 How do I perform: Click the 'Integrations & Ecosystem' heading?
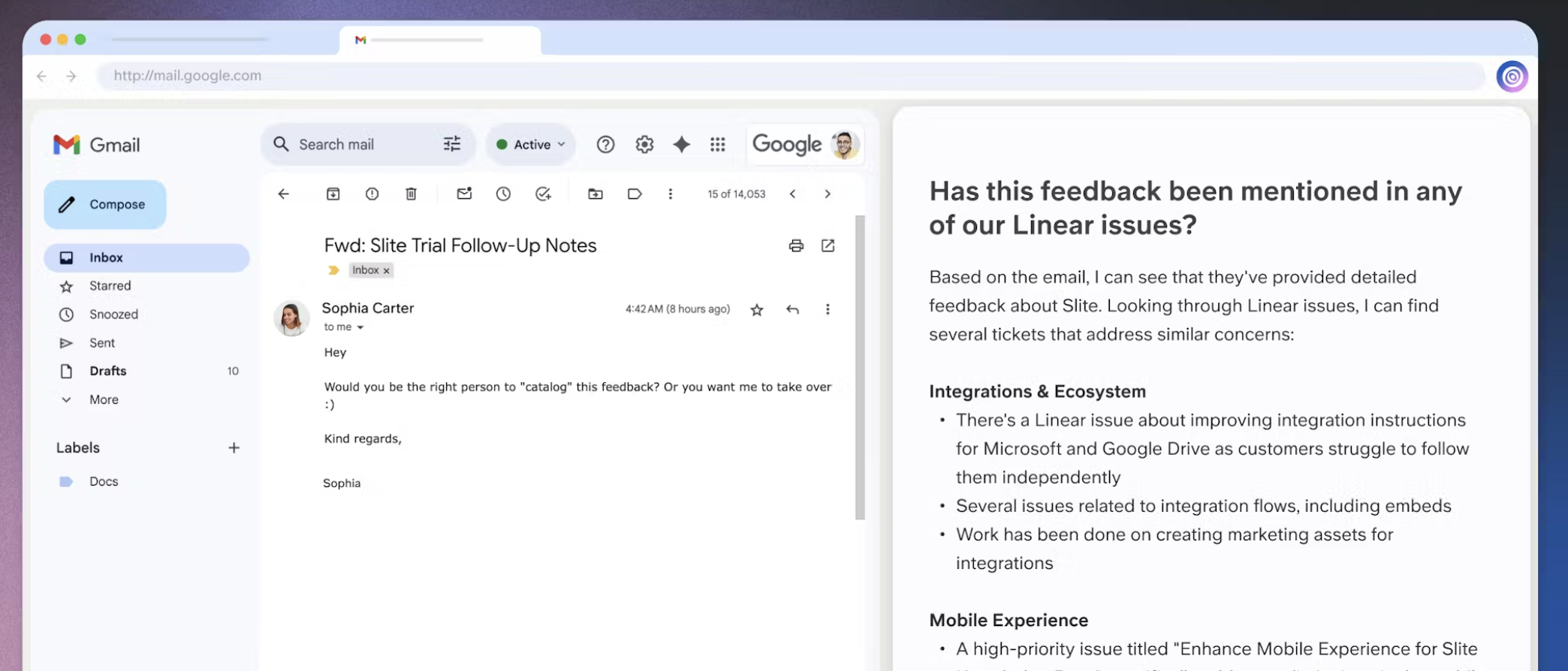[1037, 392]
